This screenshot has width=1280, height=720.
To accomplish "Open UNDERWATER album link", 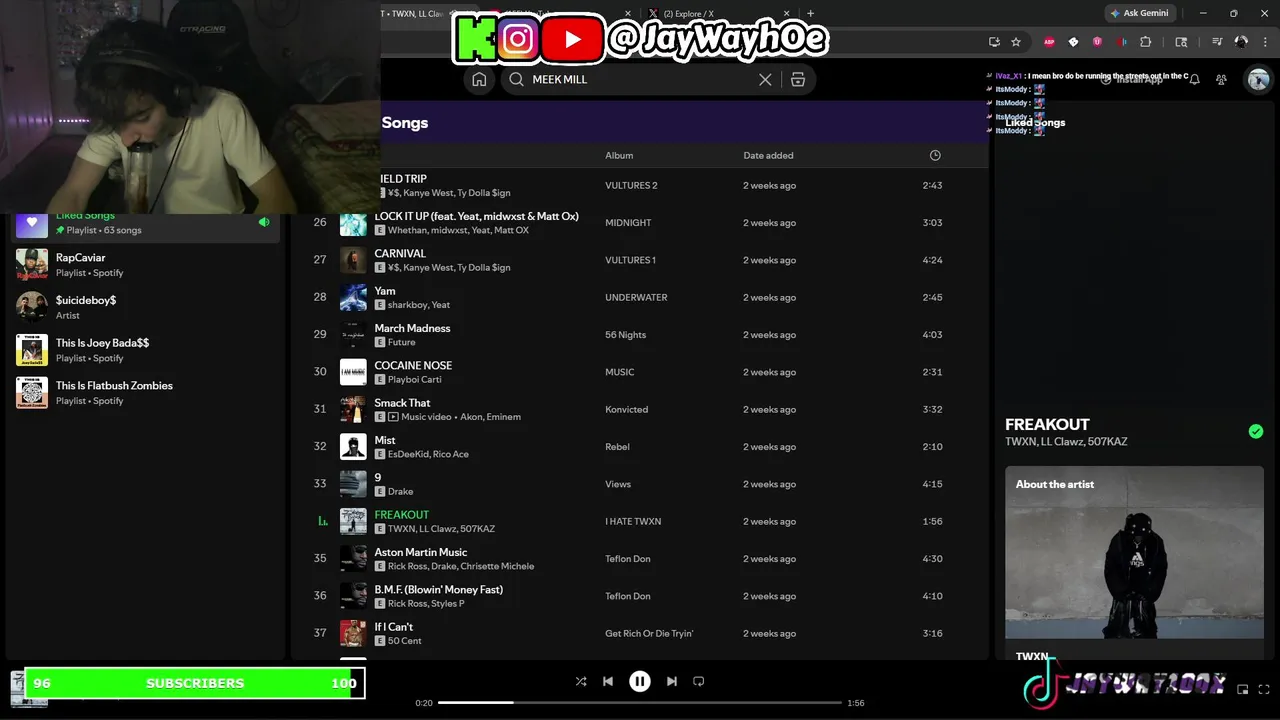I will (636, 297).
